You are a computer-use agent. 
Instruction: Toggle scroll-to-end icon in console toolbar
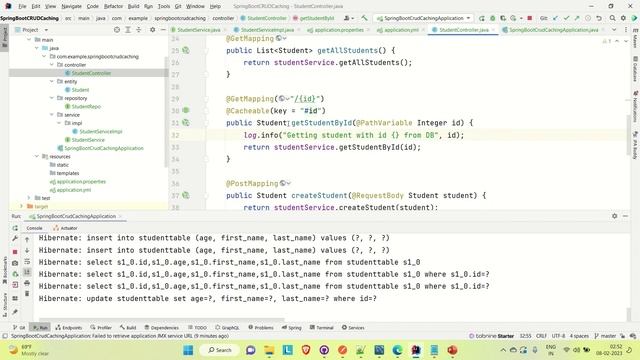[x=27, y=272]
